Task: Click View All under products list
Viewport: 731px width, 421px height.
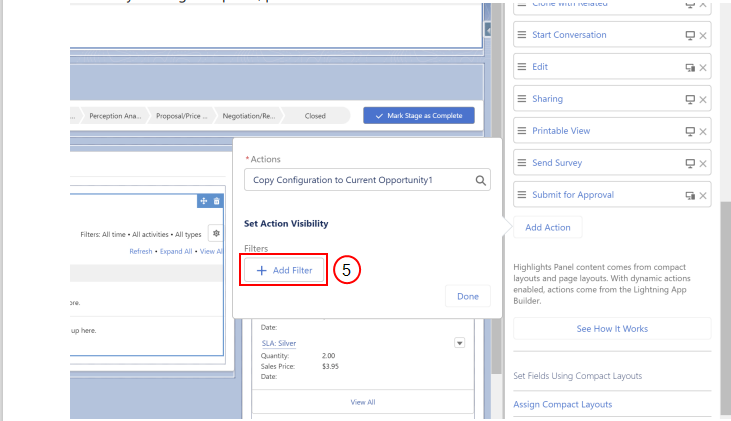Action: coord(363,402)
